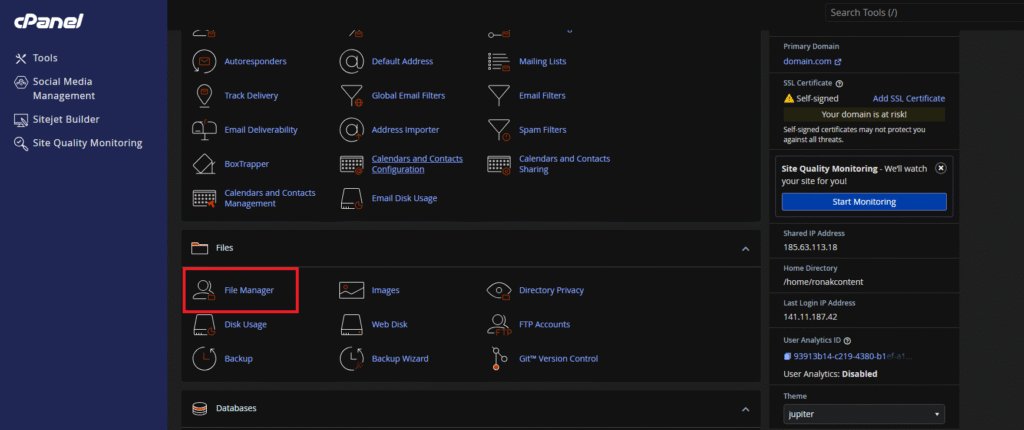Click the Backup Wizard icon
This screenshot has height=430, width=1024.
tap(351, 359)
